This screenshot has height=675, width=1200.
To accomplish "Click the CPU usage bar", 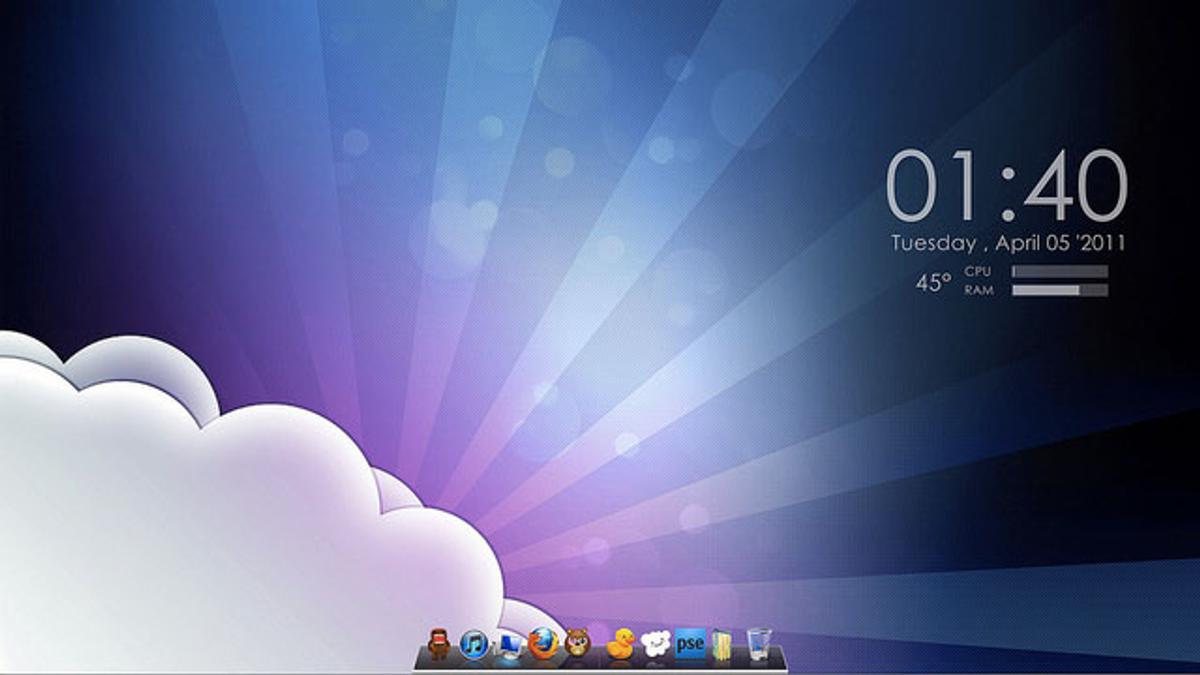I will [x=1060, y=271].
